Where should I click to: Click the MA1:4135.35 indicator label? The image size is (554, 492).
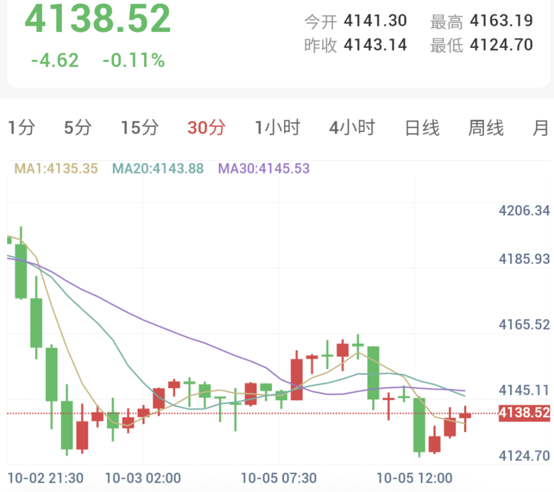[x=56, y=168]
